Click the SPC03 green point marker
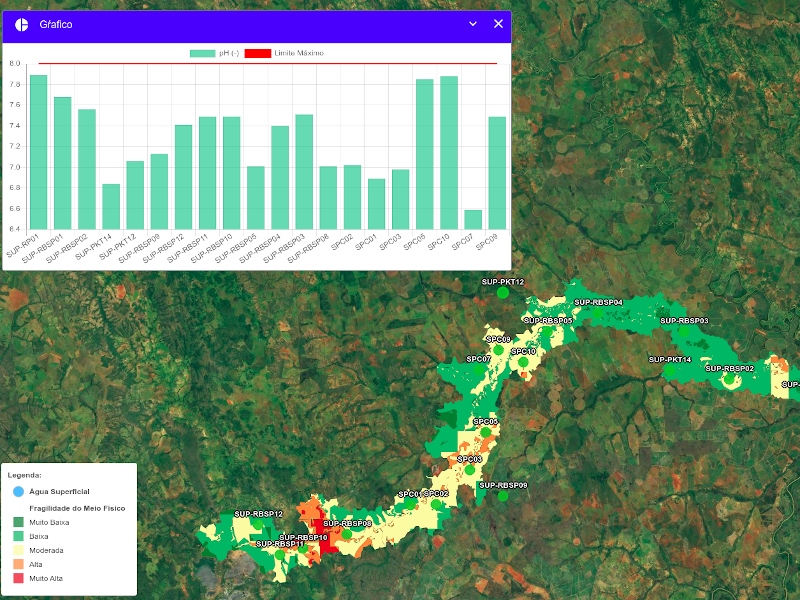 (x=469, y=470)
